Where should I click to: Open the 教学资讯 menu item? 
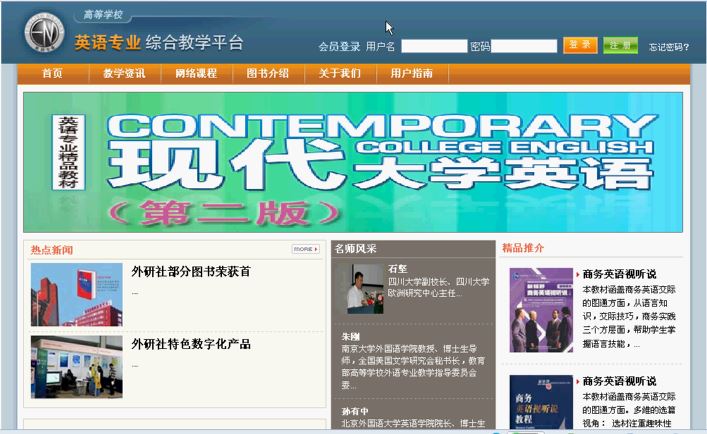coord(124,73)
